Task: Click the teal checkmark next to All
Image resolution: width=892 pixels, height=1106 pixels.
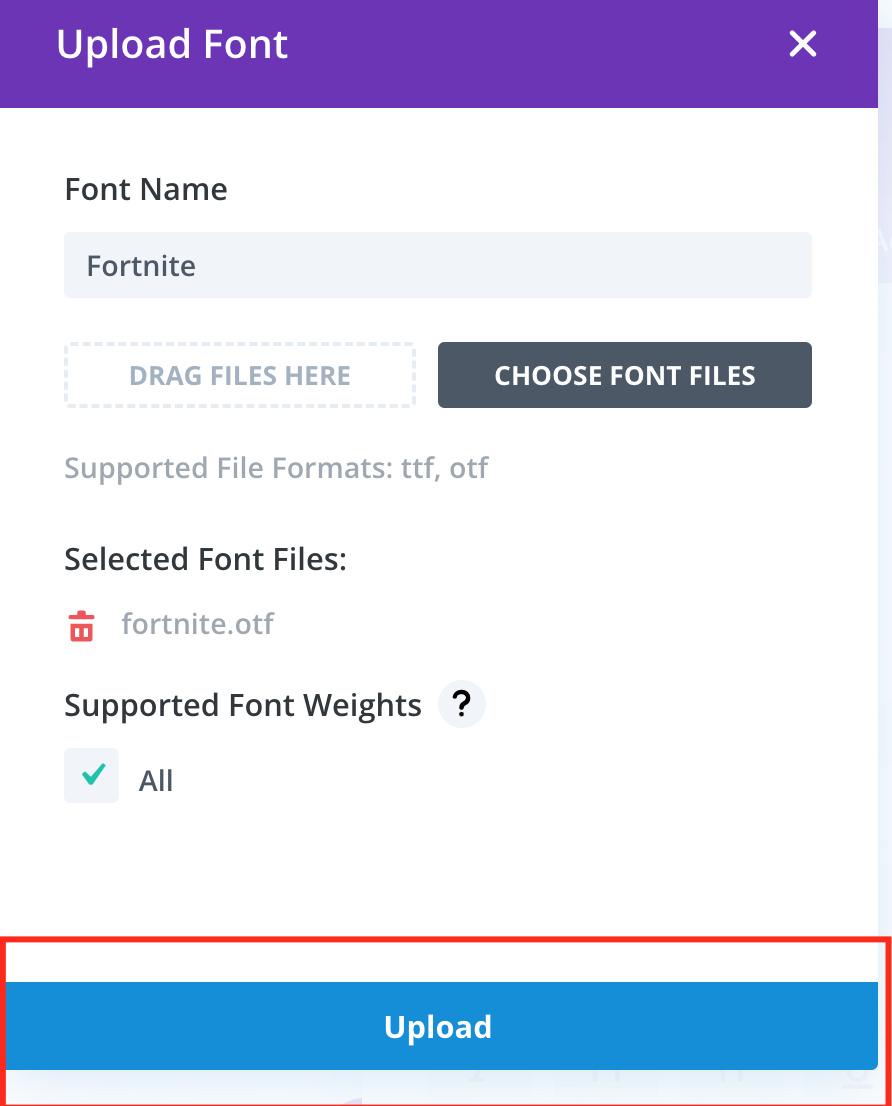Action: (x=93, y=775)
